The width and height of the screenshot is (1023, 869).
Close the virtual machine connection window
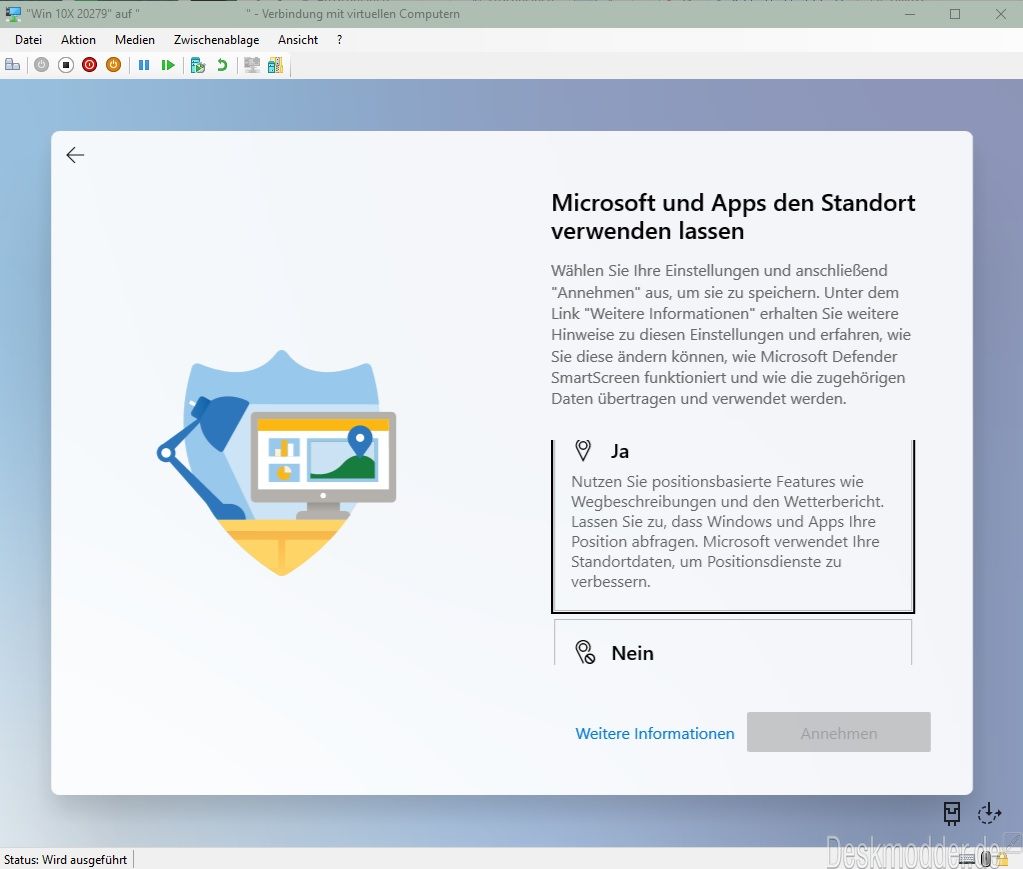[x=1000, y=14]
